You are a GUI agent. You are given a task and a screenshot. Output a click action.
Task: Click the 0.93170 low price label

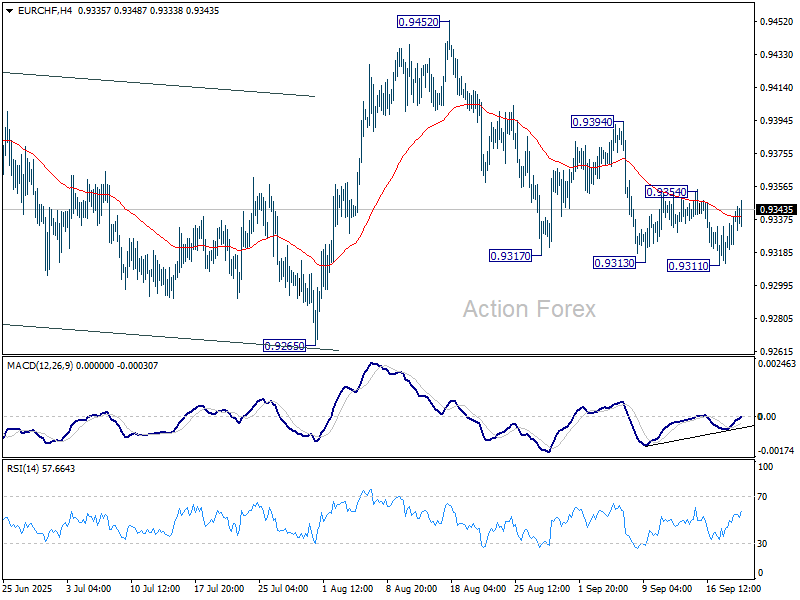coord(510,256)
